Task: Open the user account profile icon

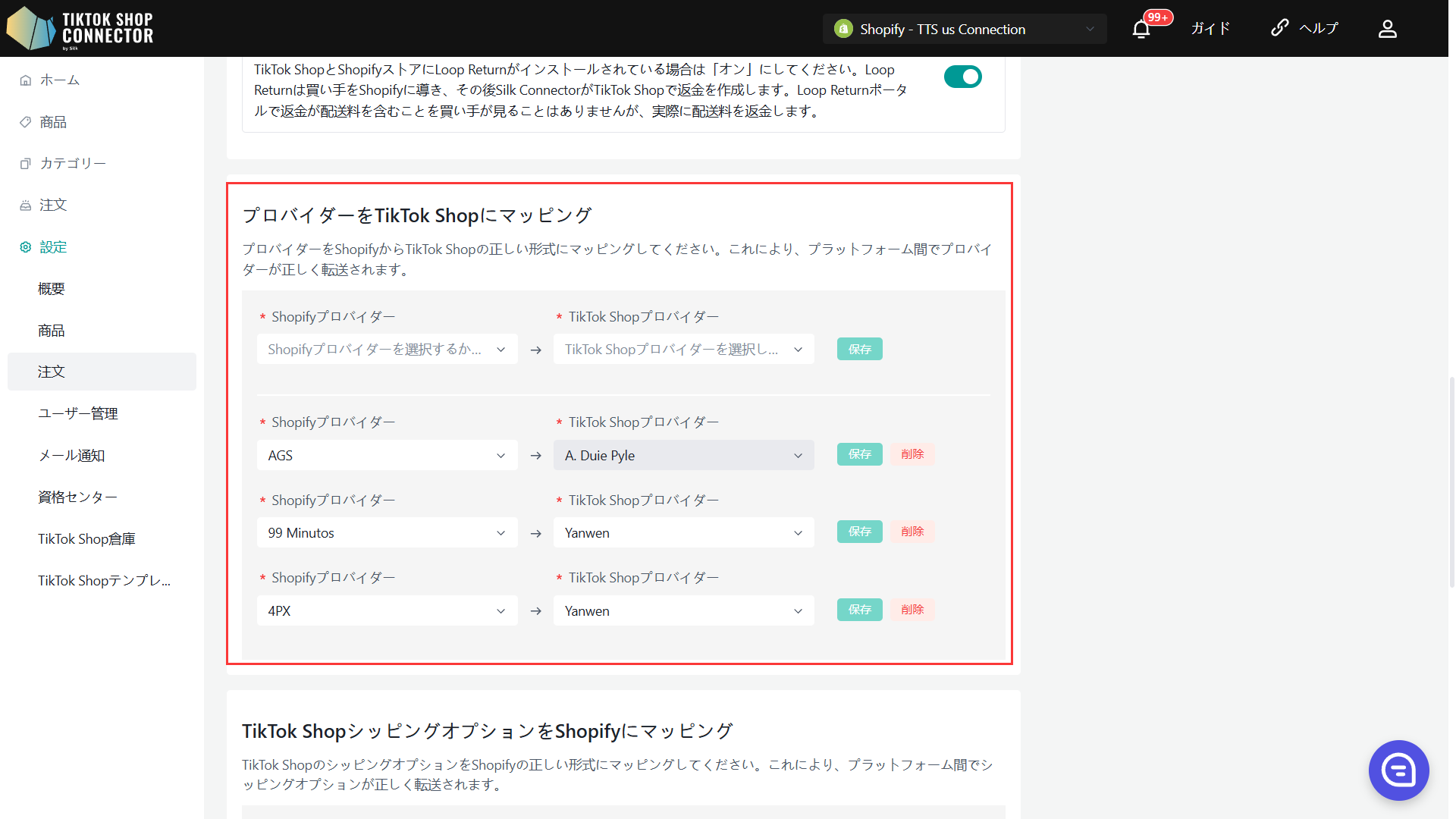Action: tap(1388, 29)
